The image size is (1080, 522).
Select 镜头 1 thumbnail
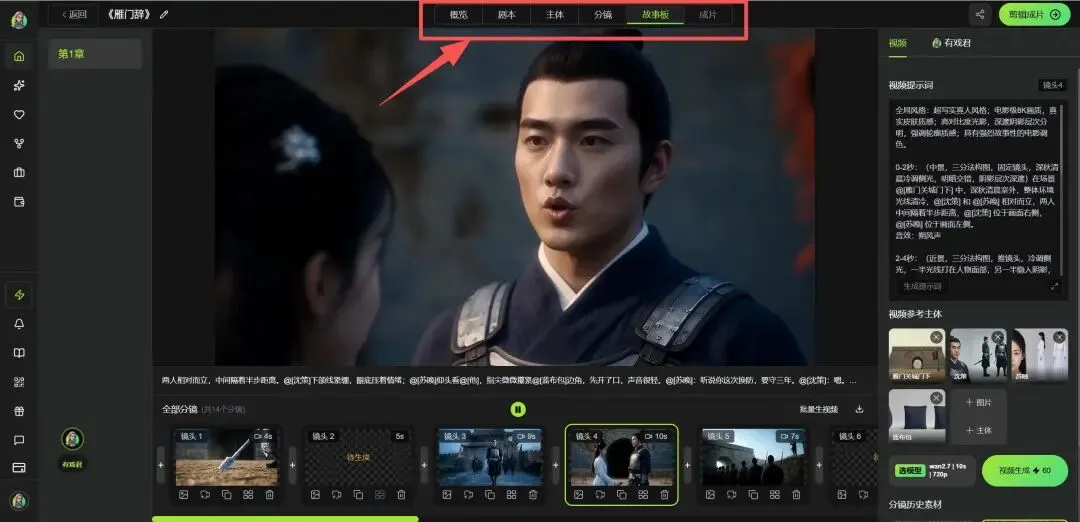226,457
